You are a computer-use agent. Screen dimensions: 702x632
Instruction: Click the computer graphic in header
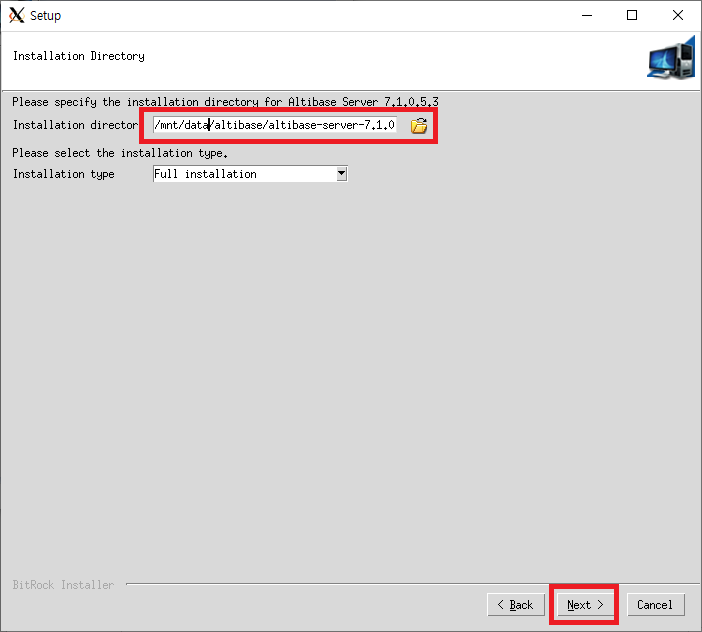pos(671,60)
